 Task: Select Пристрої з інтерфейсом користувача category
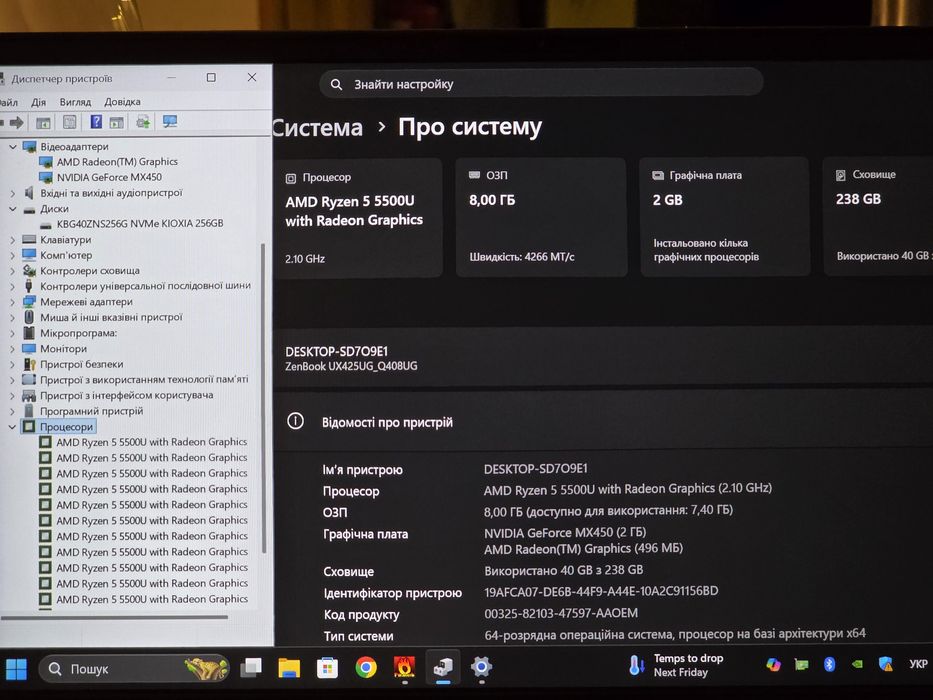coord(126,395)
